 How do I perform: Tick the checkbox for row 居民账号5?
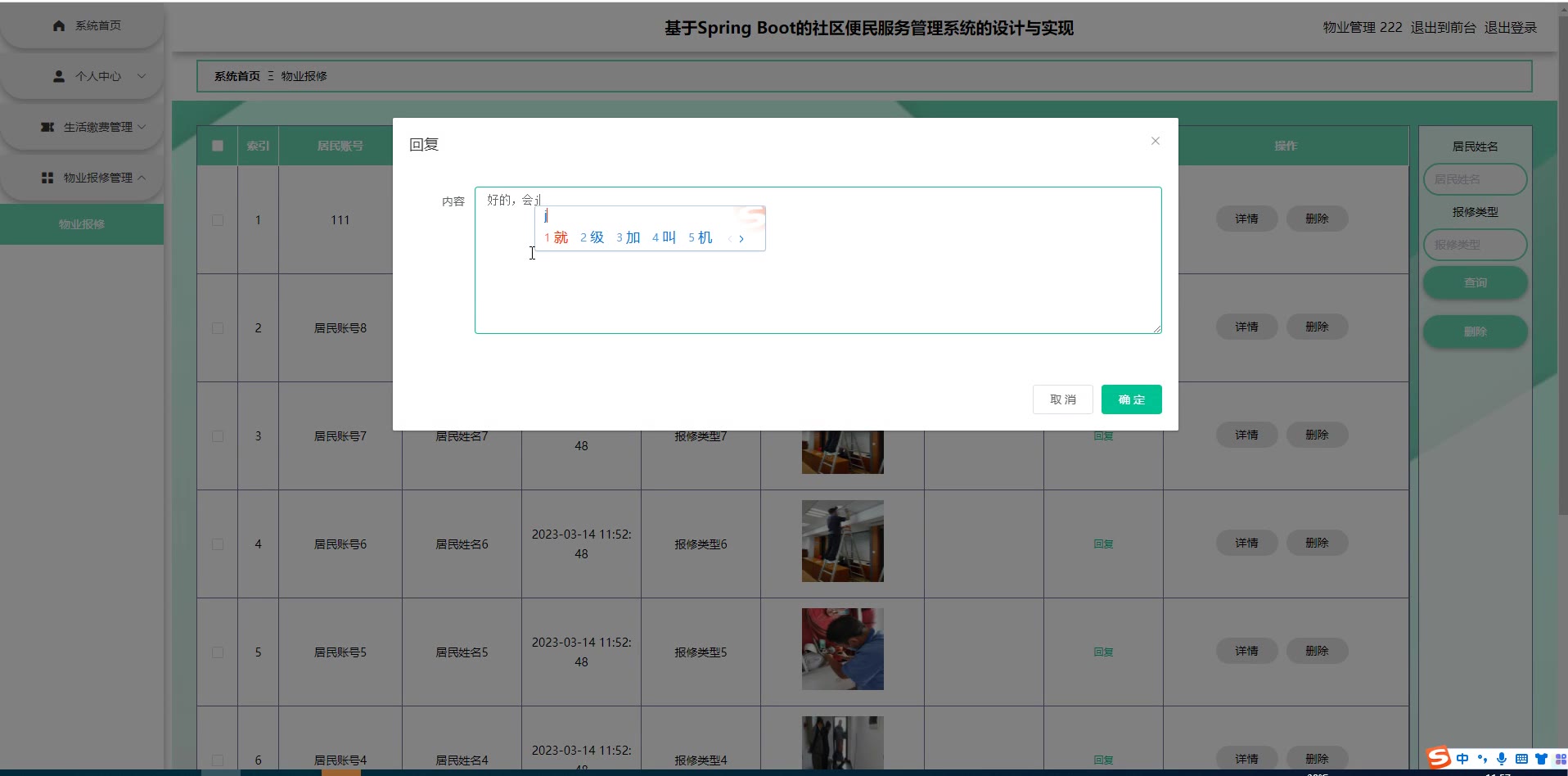218,652
